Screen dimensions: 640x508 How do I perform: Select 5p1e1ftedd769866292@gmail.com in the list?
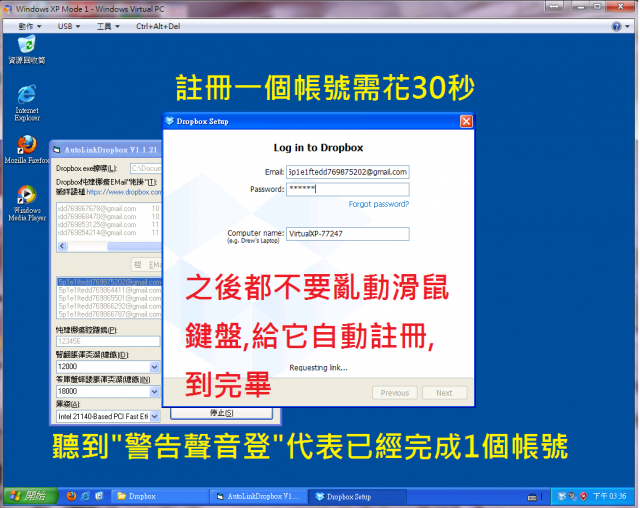coord(109,306)
